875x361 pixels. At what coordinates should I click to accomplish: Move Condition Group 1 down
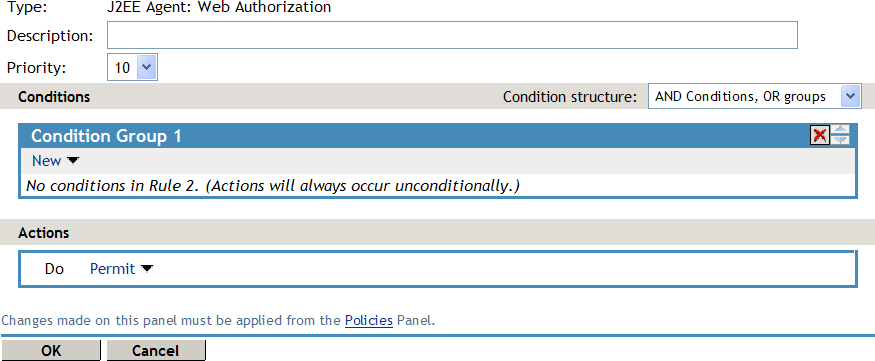click(840, 140)
